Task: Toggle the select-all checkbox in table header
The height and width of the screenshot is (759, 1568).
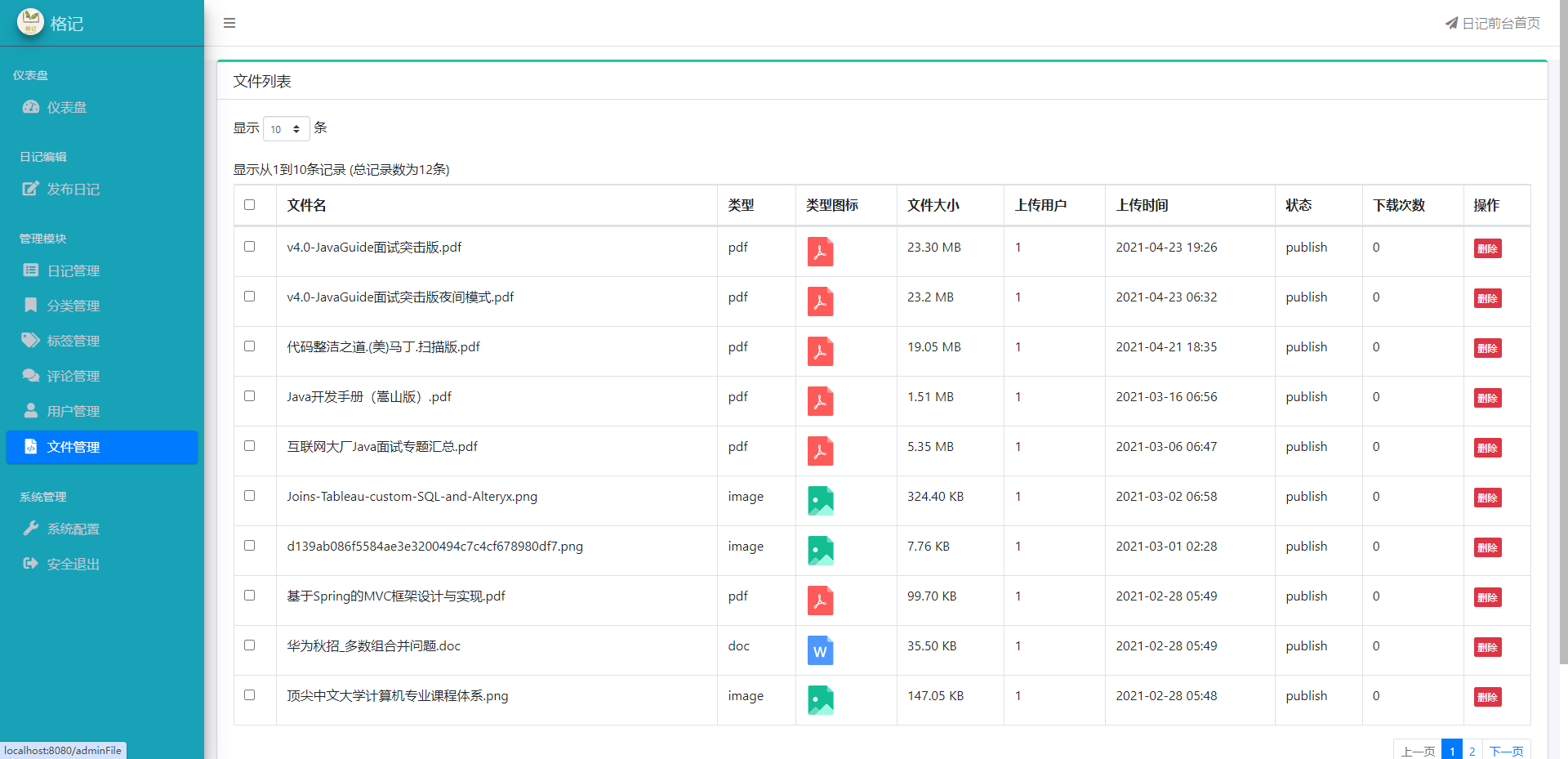Action: (x=250, y=205)
